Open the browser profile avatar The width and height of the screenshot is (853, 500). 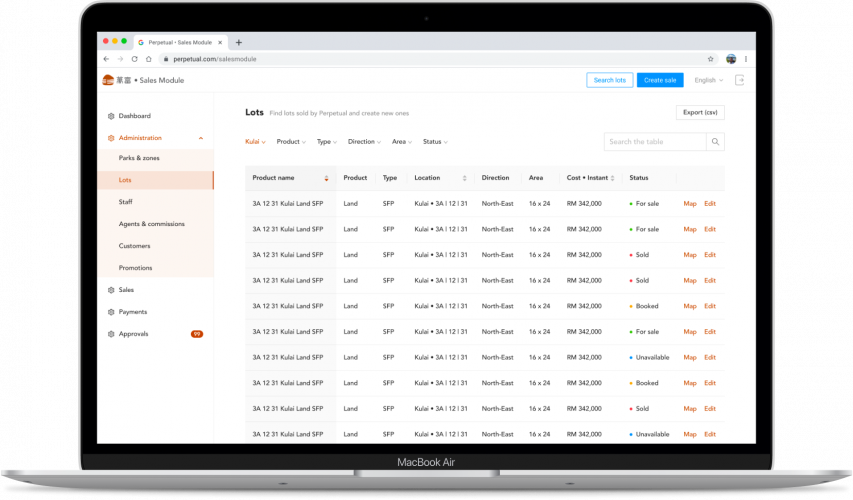[x=731, y=59]
